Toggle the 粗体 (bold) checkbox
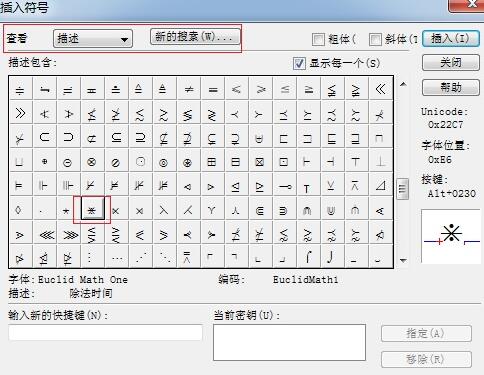The height and width of the screenshot is (375, 484). [318, 40]
